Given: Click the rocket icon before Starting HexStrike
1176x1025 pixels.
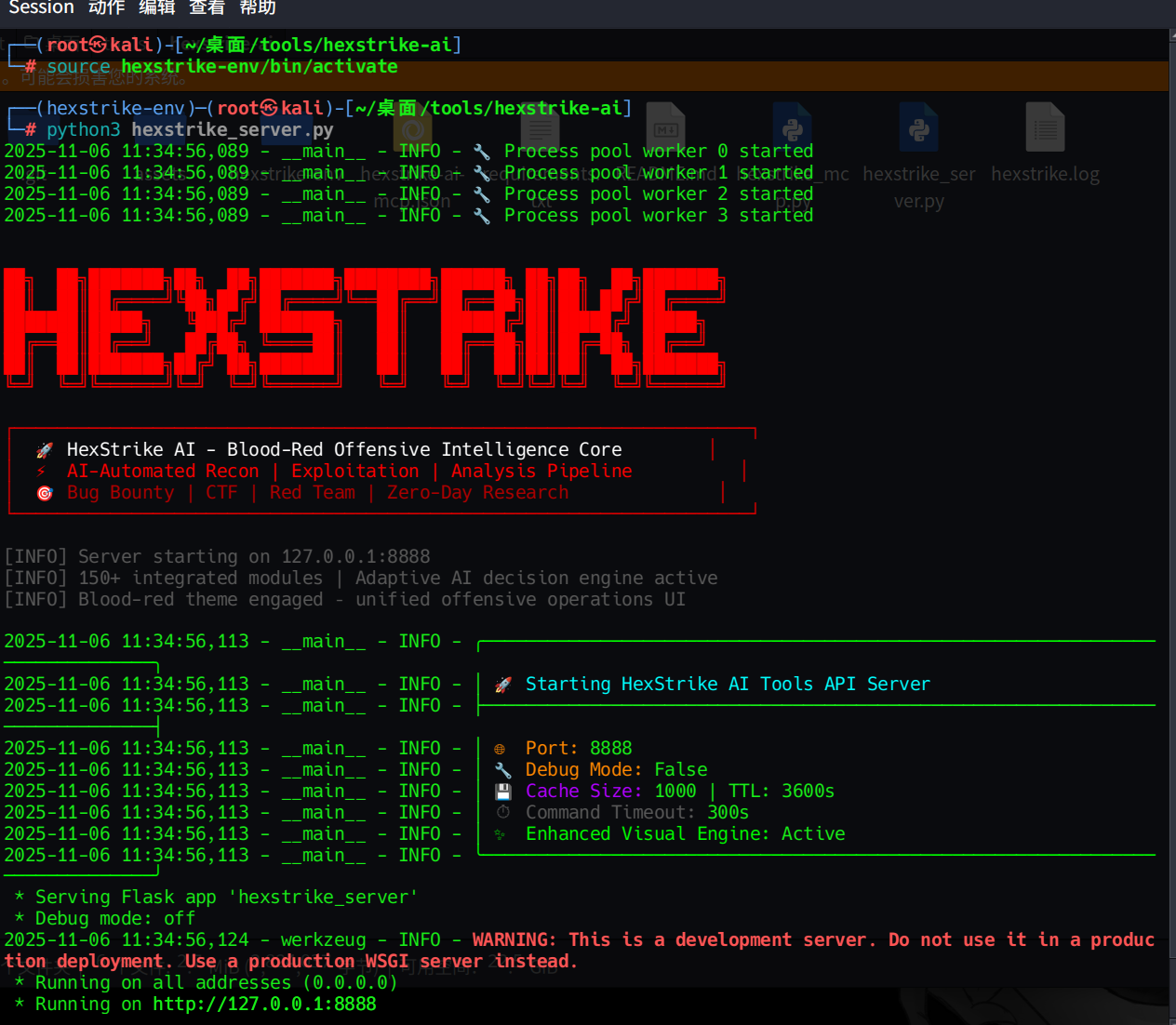Looking at the screenshot, I should click(503, 685).
